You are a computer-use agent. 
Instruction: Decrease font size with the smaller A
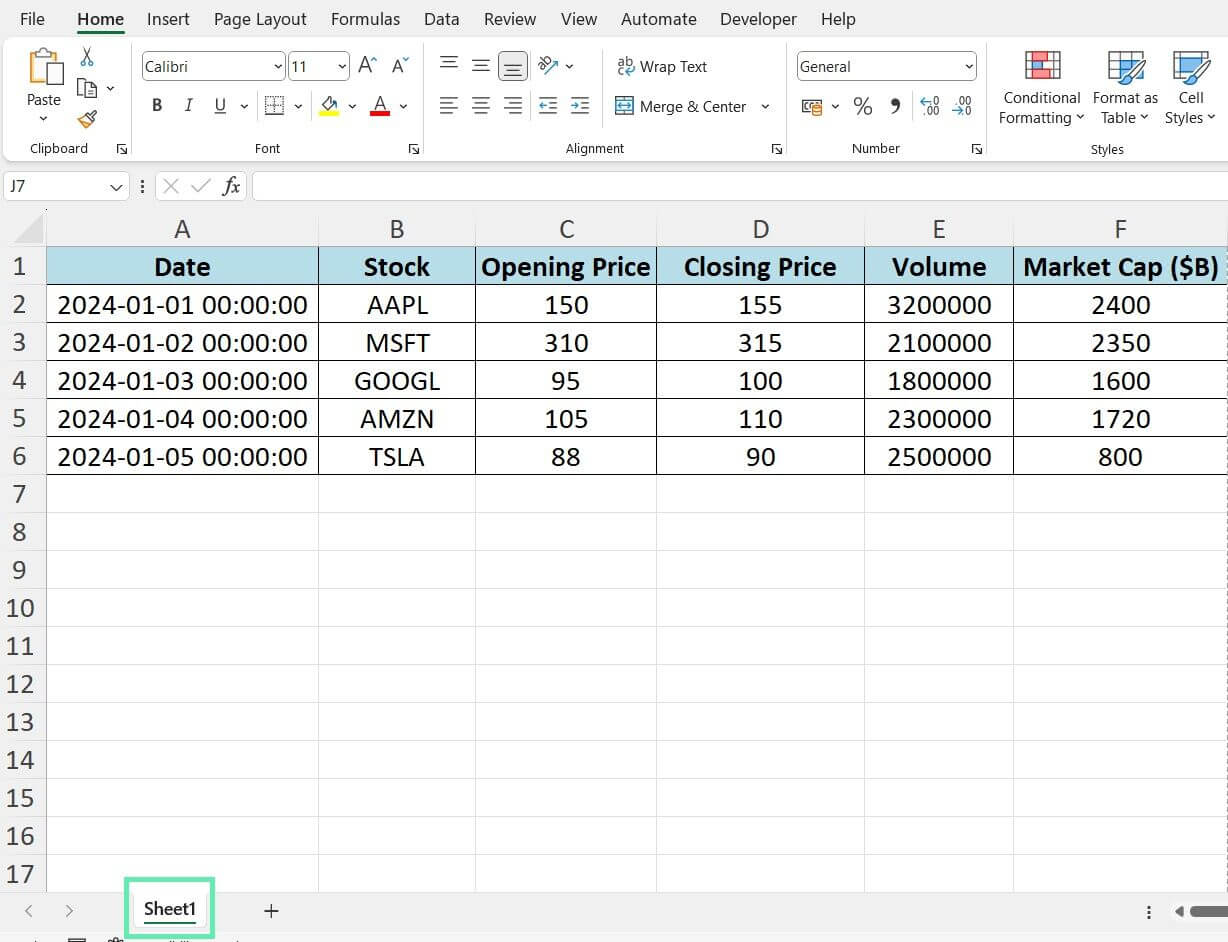400,66
